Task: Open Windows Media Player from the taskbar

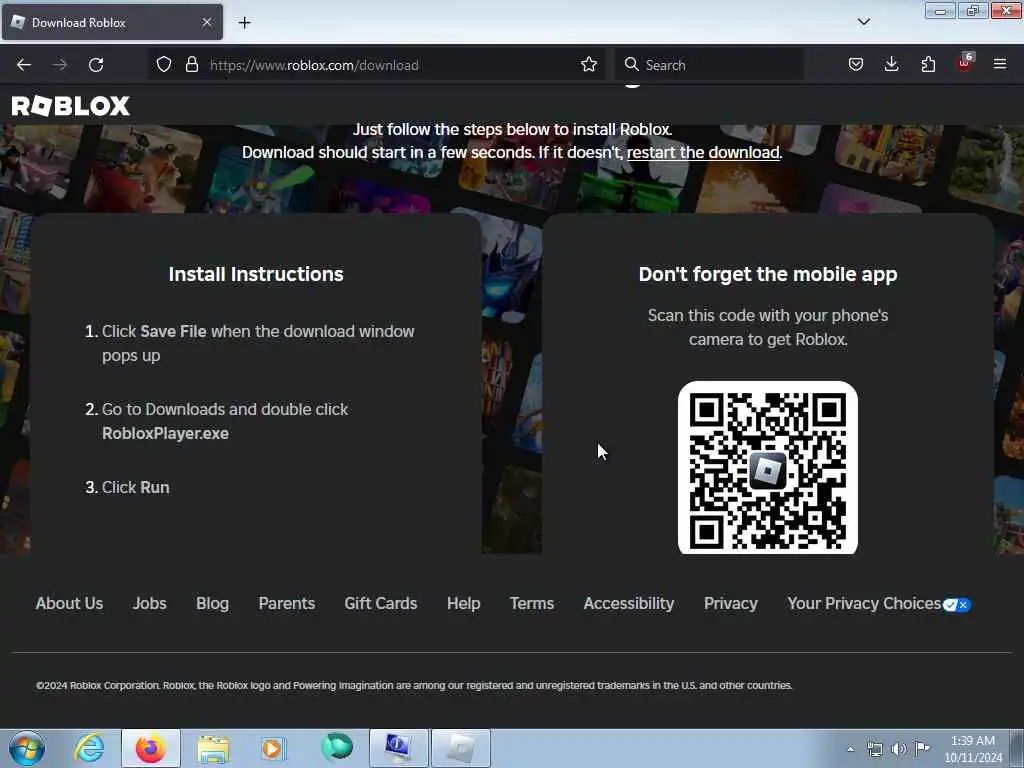Action: coord(274,748)
